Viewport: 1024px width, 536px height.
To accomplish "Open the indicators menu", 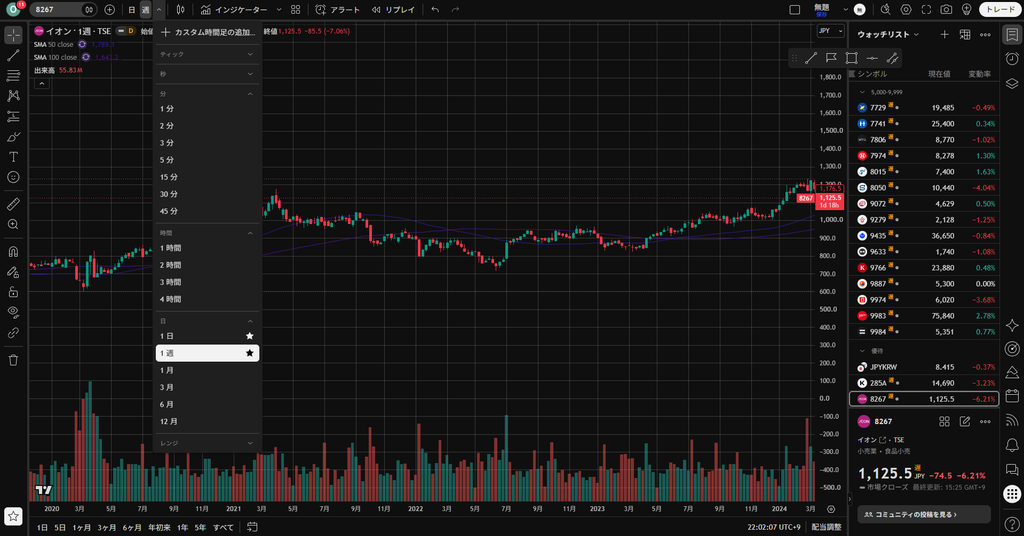I will (x=234, y=10).
